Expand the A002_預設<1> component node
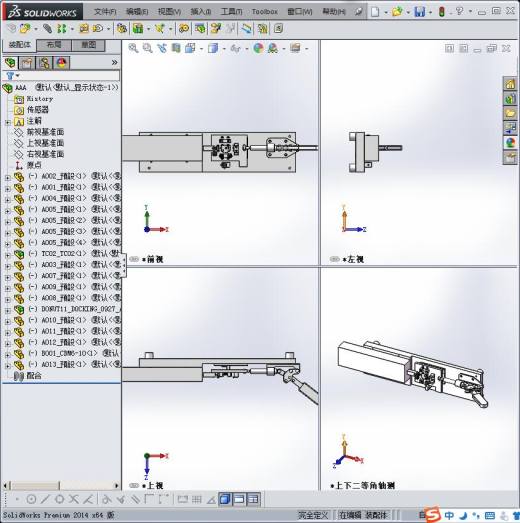This screenshot has width=520, height=523. tap(8, 178)
